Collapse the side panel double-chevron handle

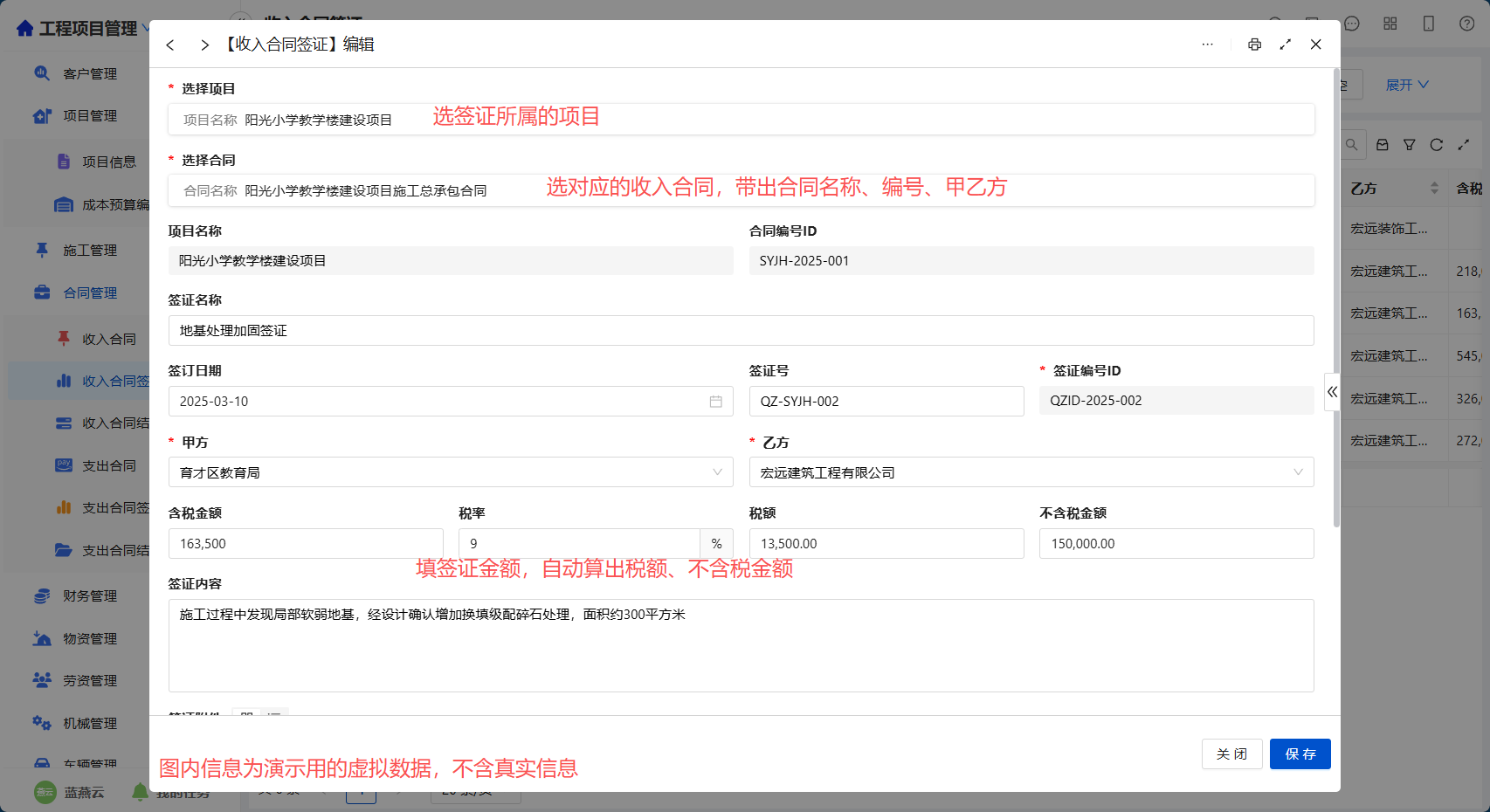(x=1332, y=392)
